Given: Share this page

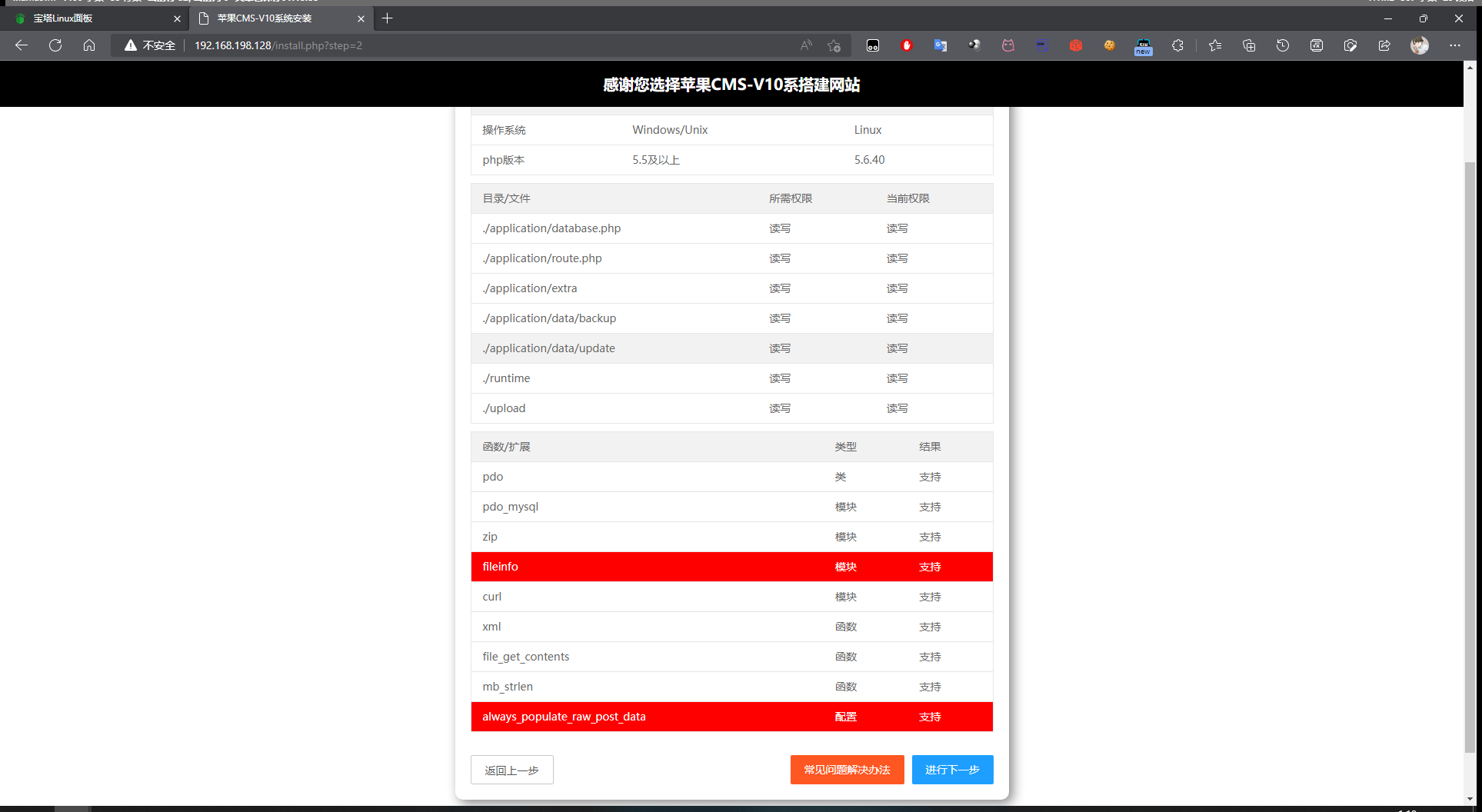Looking at the screenshot, I should tap(1384, 45).
